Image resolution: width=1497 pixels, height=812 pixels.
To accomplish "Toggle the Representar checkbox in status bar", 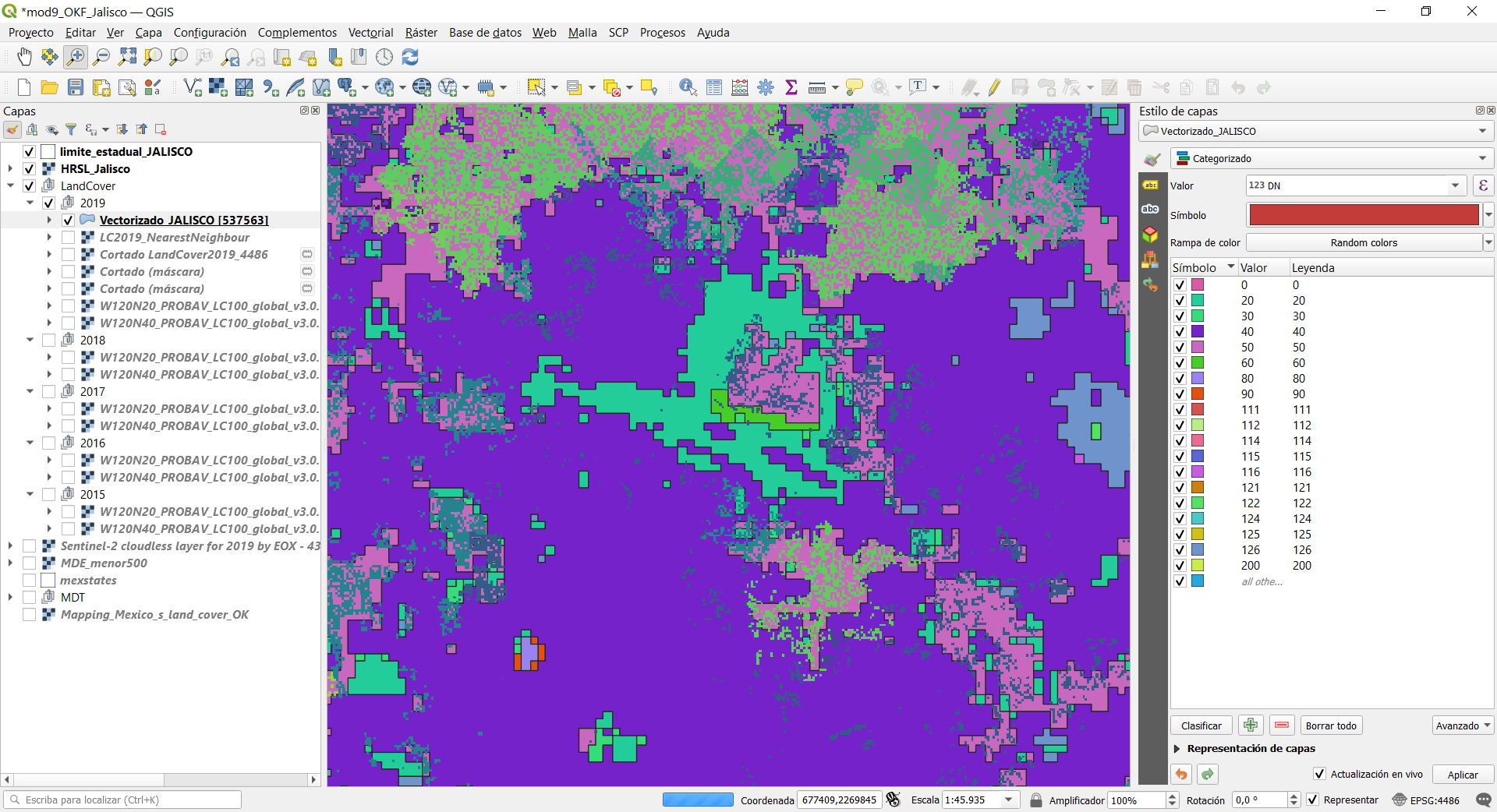I will tap(1313, 800).
